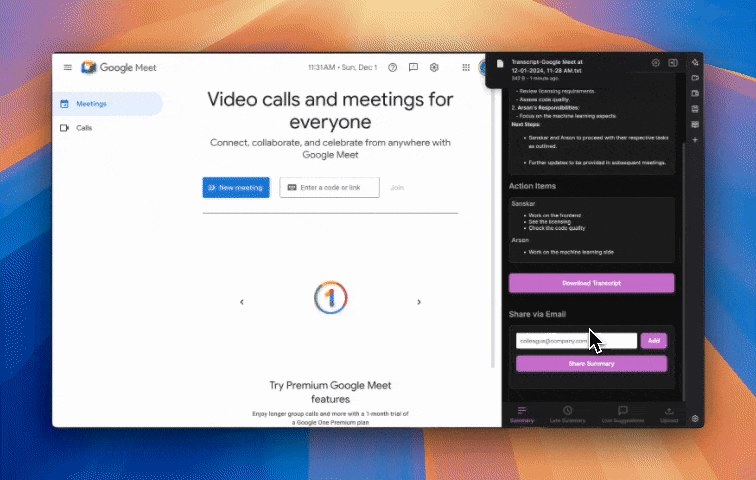
Task: Click the New meeting button
Action: point(236,188)
